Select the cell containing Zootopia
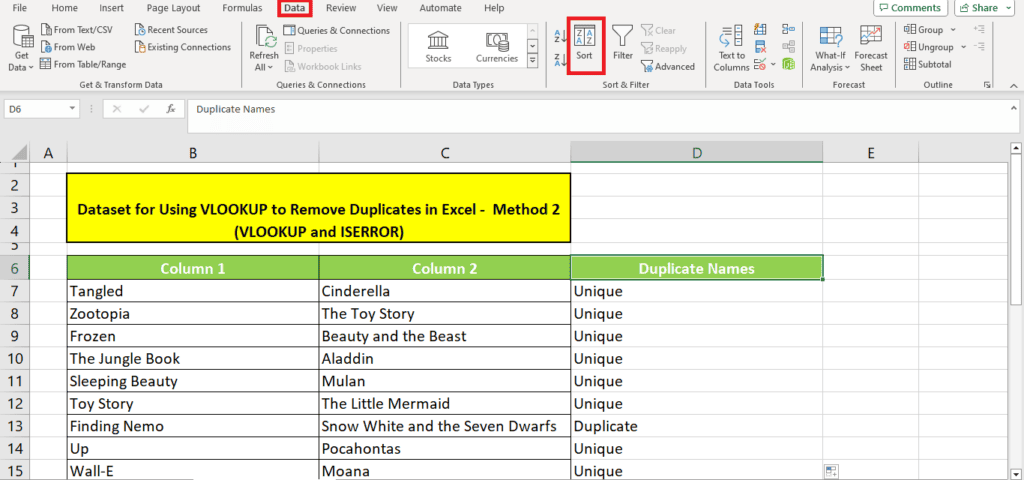Screen dimensions: 1024x480 click(193, 313)
